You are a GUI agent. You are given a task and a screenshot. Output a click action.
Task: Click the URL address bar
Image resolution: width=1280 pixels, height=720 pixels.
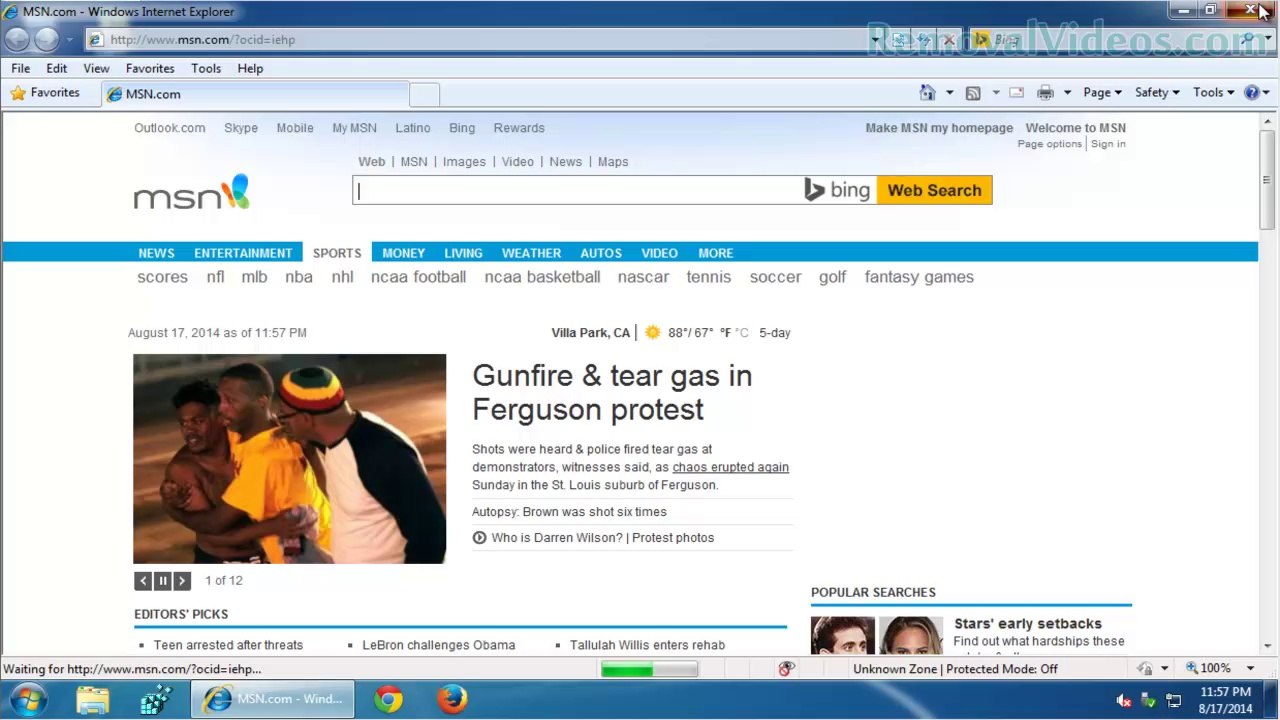pos(477,40)
